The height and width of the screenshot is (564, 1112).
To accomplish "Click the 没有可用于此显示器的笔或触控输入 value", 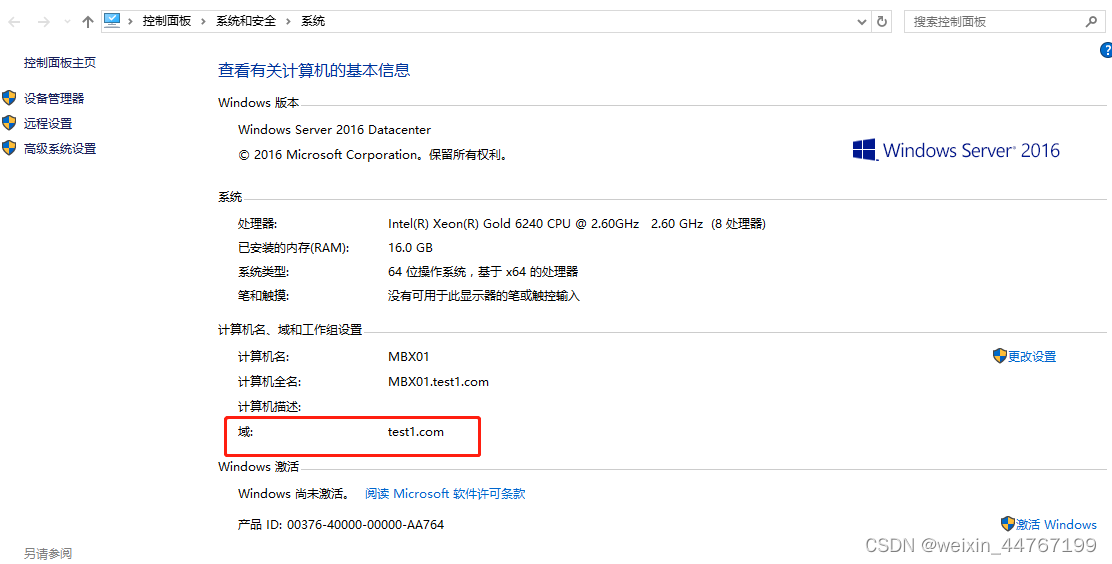I will tap(484, 296).
